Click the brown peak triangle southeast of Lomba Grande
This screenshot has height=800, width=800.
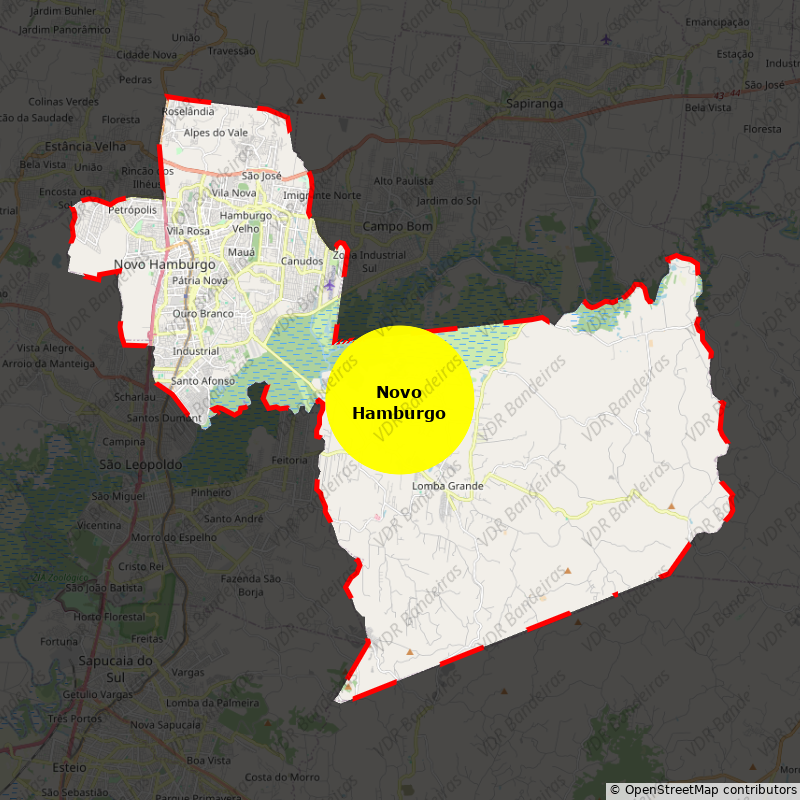coord(567,571)
